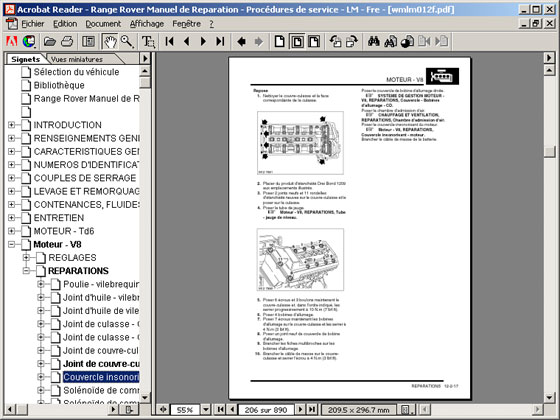
Task: Collapse the Moteur - V8 bookmark
Action: [11, 244]
